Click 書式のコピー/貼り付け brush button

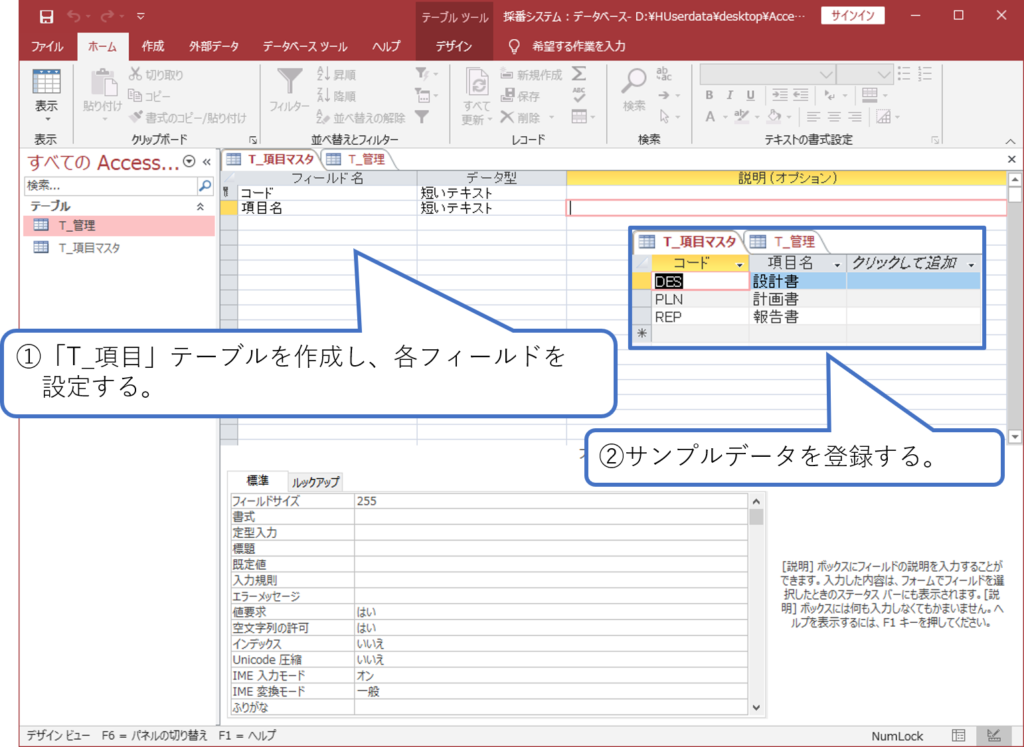[187, 118]
